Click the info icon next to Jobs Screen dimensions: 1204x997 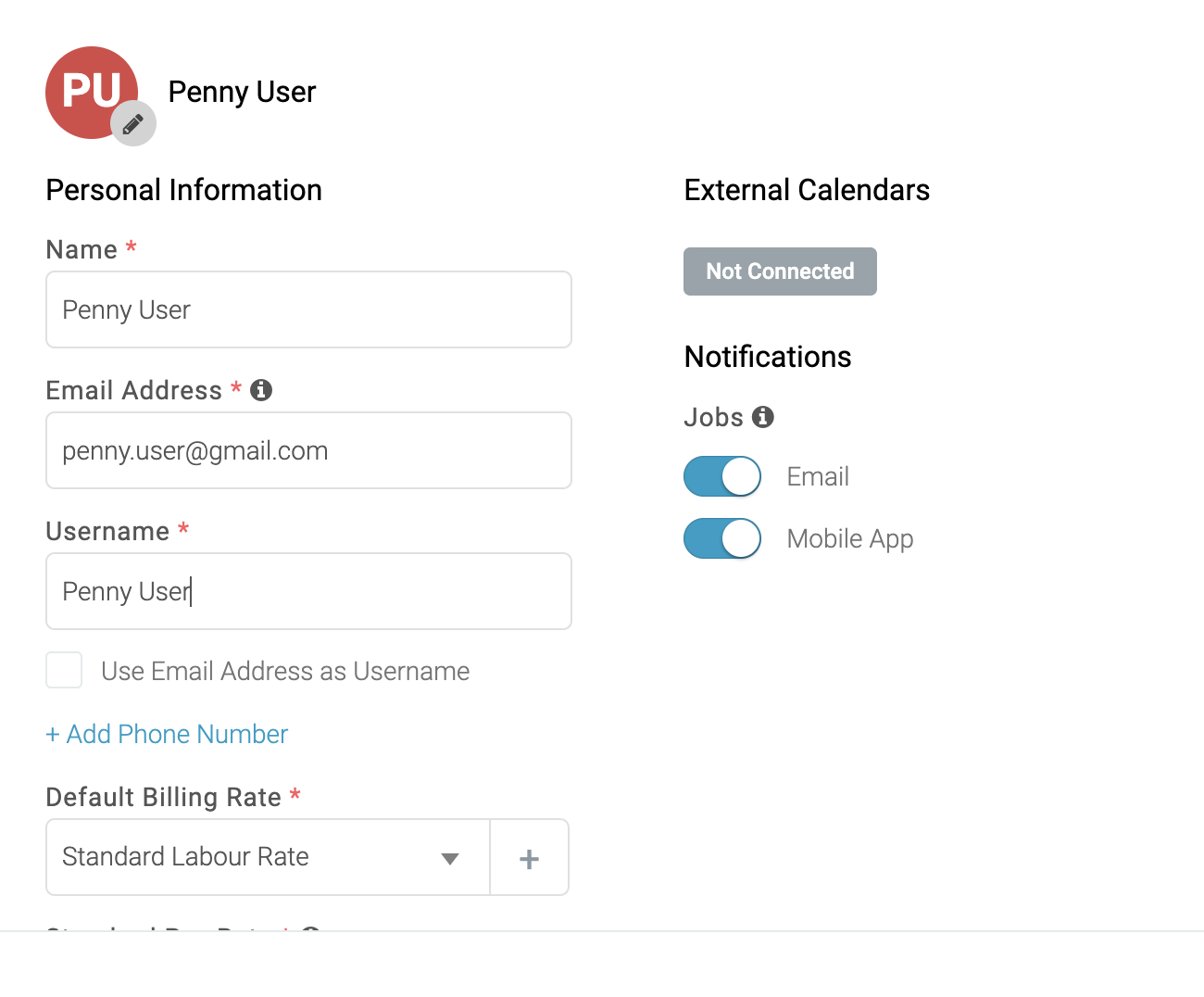763,417
